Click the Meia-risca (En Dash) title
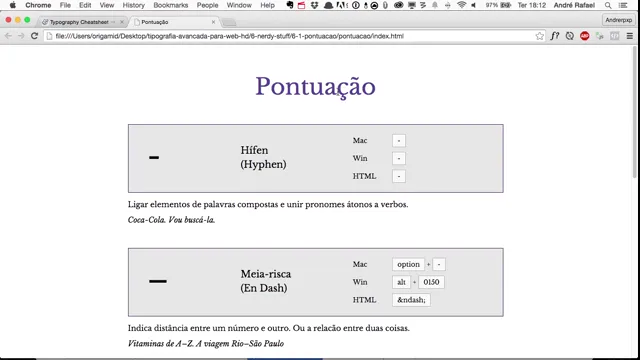This screenshot has height=360, width=640. coord(266,281)
